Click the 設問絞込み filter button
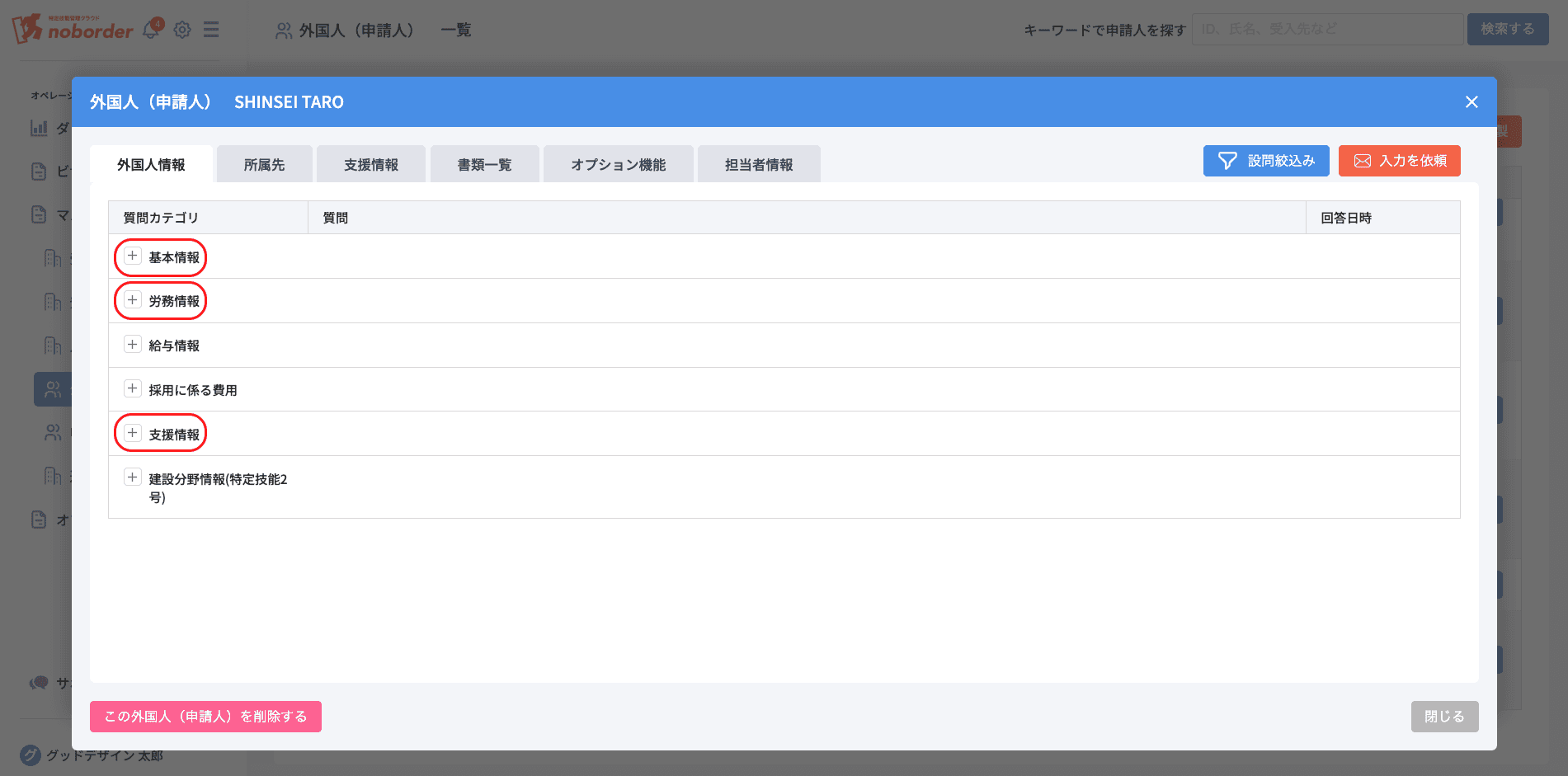 [1265, 161]
